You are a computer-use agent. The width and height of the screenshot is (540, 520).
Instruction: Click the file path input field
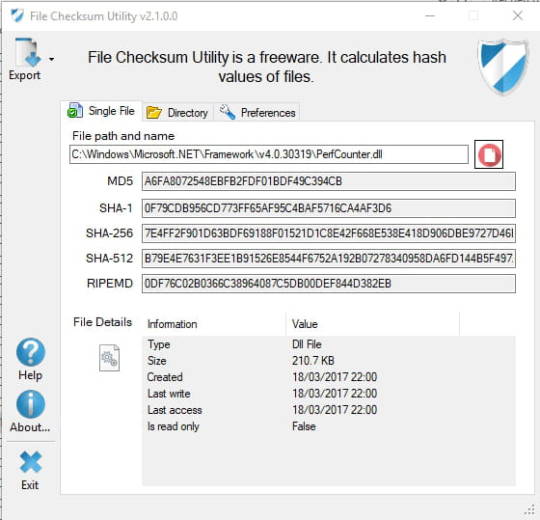point(269,154)
